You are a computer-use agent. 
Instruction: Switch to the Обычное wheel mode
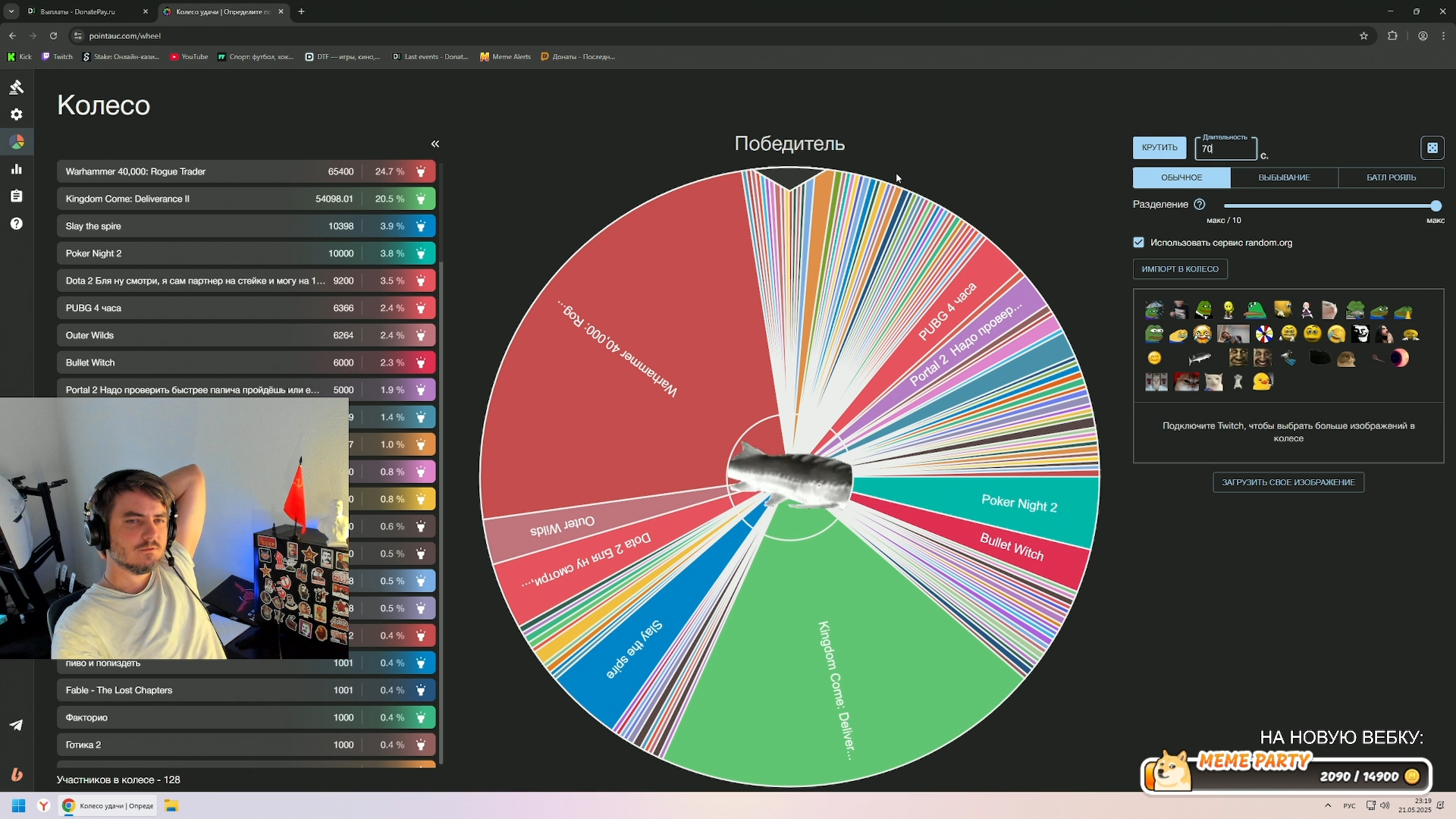pyautogui.click(x=1181, y=177)
